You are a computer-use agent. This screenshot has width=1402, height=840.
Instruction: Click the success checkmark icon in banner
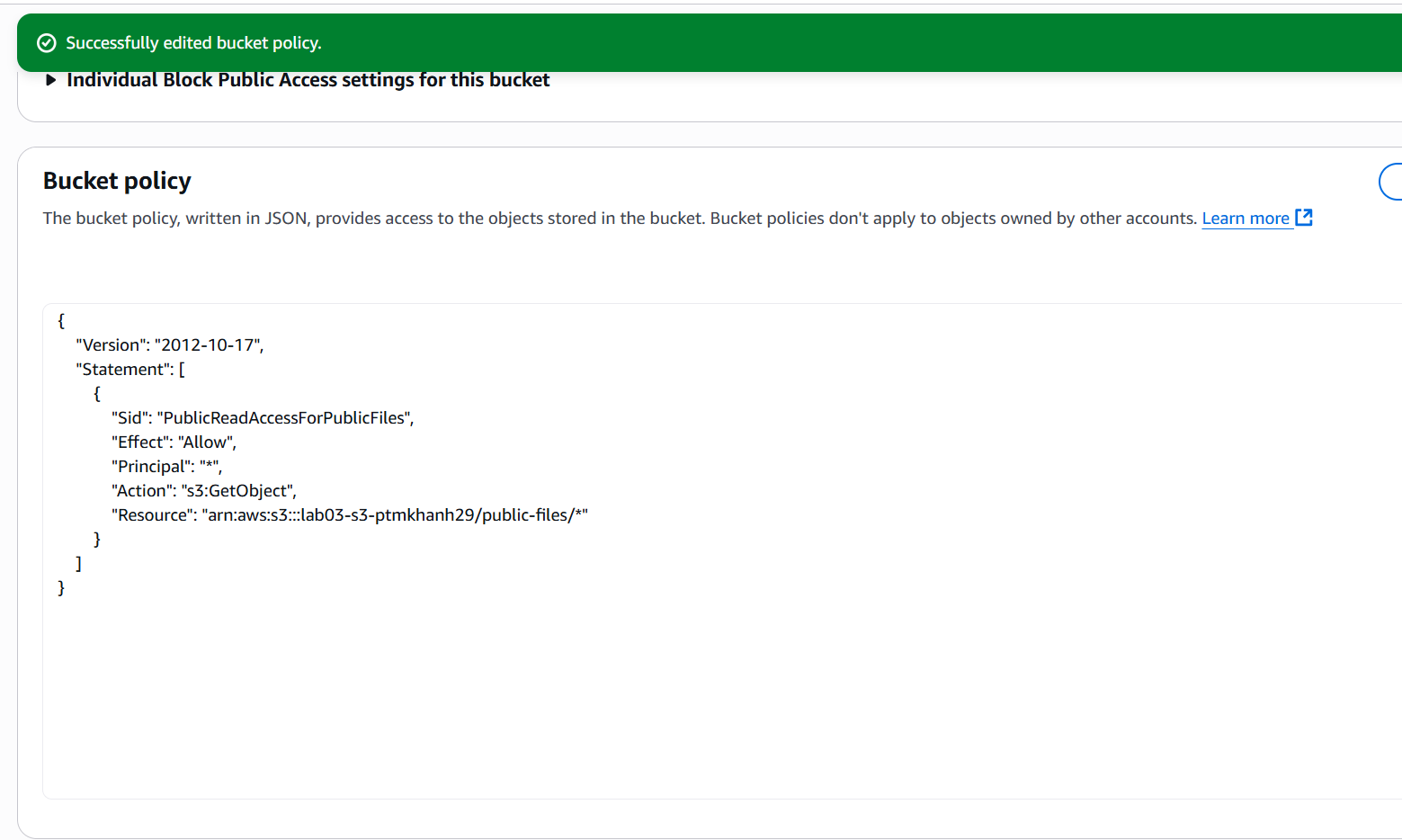pos(47,43)
